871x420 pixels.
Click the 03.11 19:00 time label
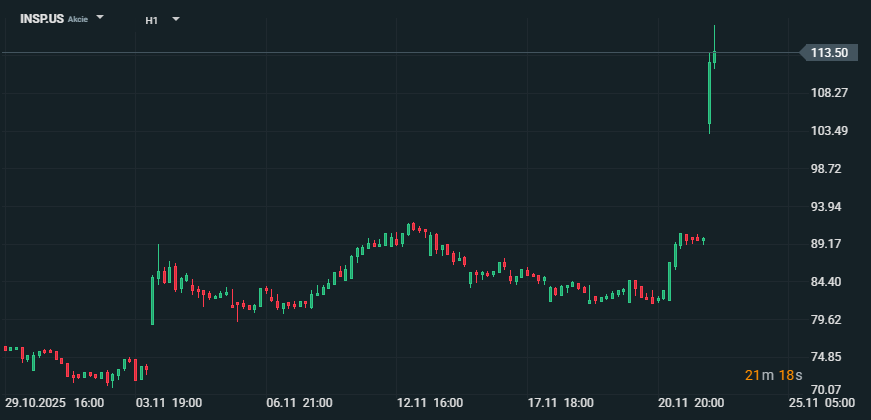coord(170,403)
